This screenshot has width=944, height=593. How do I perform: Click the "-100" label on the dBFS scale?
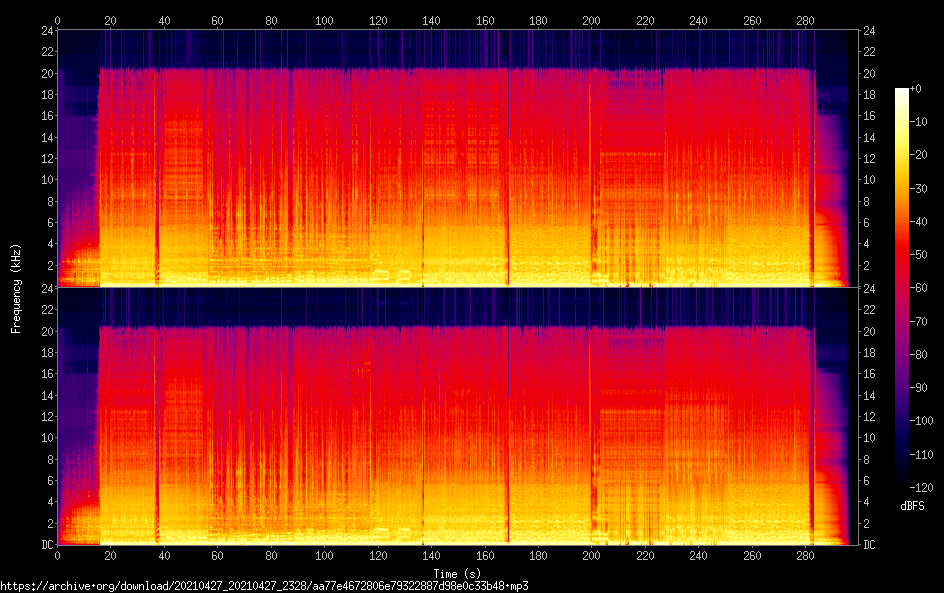(922, 421)
